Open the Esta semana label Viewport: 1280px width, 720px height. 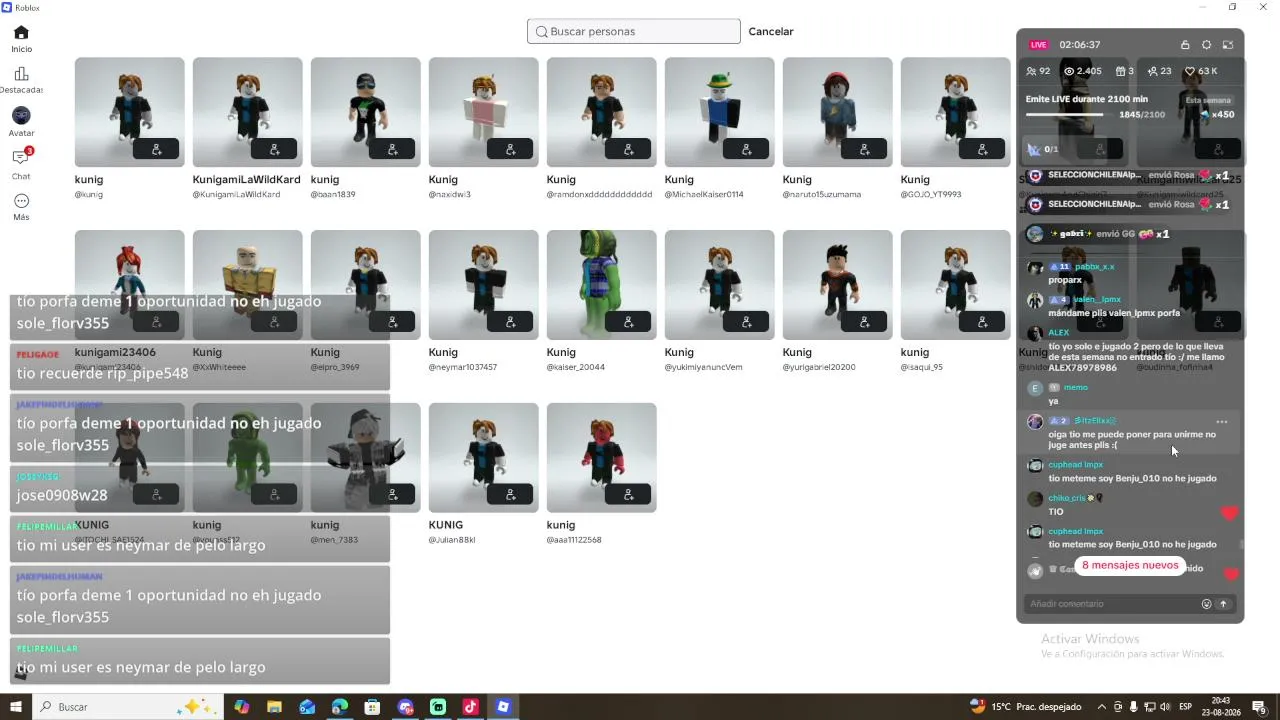[x=1208, y=100]
